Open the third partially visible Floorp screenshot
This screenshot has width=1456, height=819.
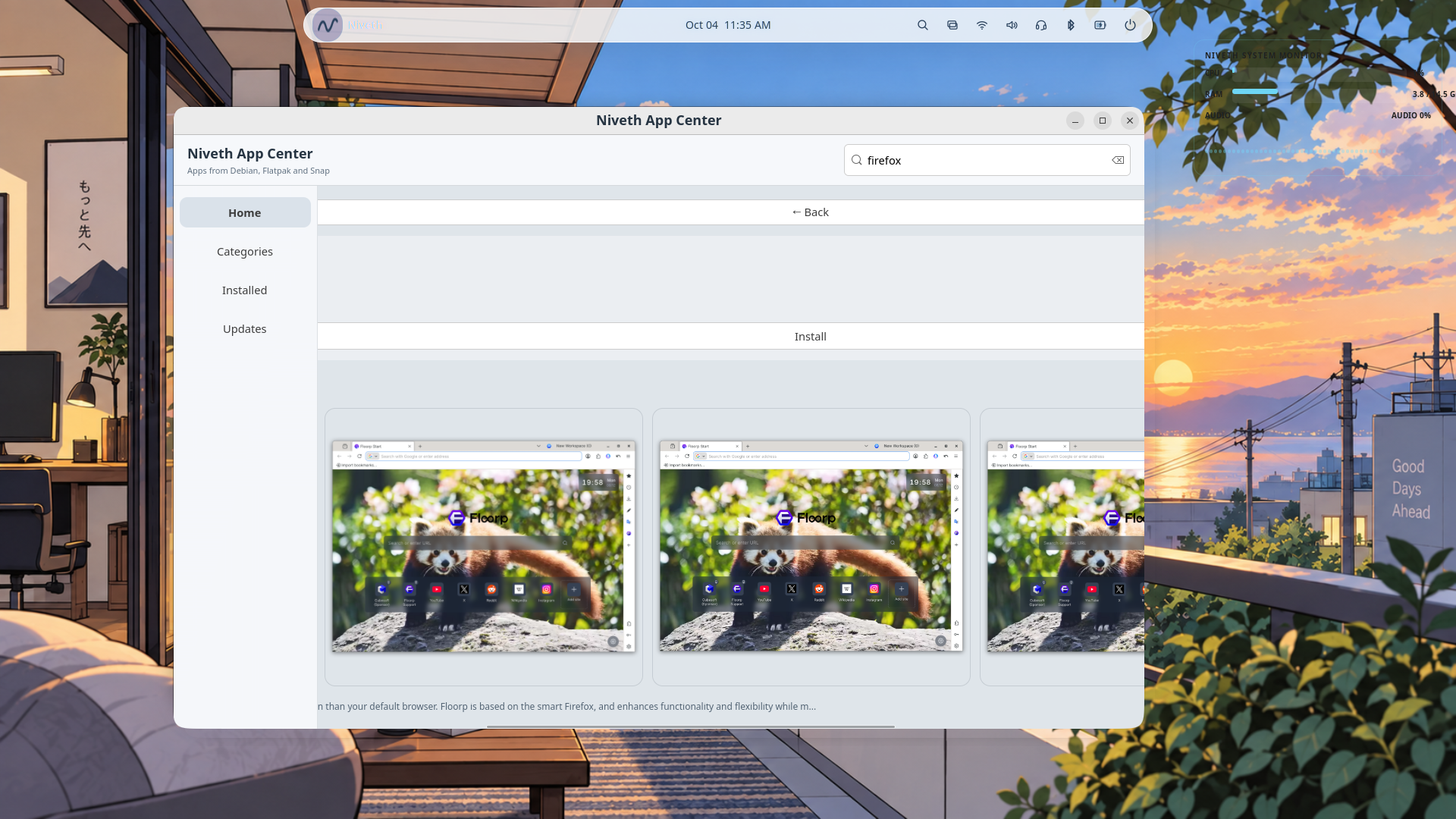(1062, 547)
